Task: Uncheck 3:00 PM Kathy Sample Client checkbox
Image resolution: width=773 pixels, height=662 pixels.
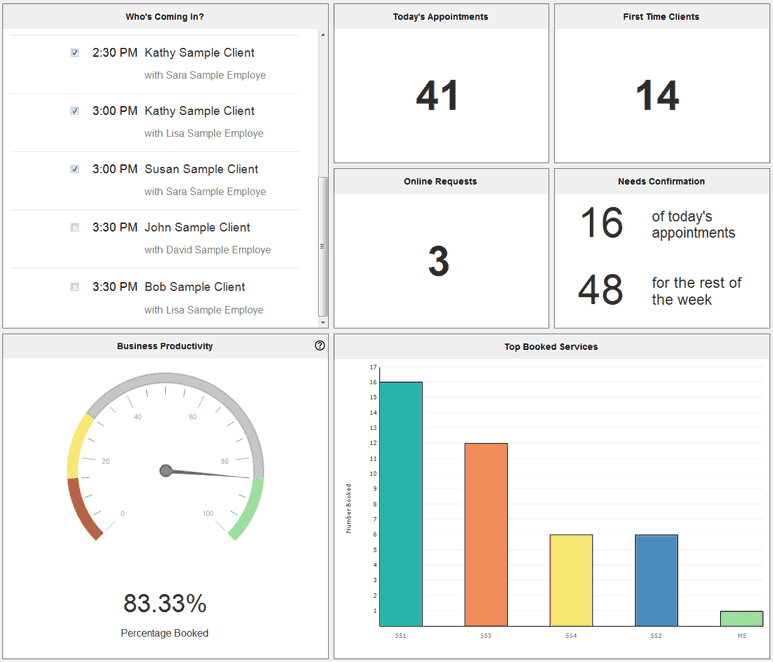Action: (75, 111)
